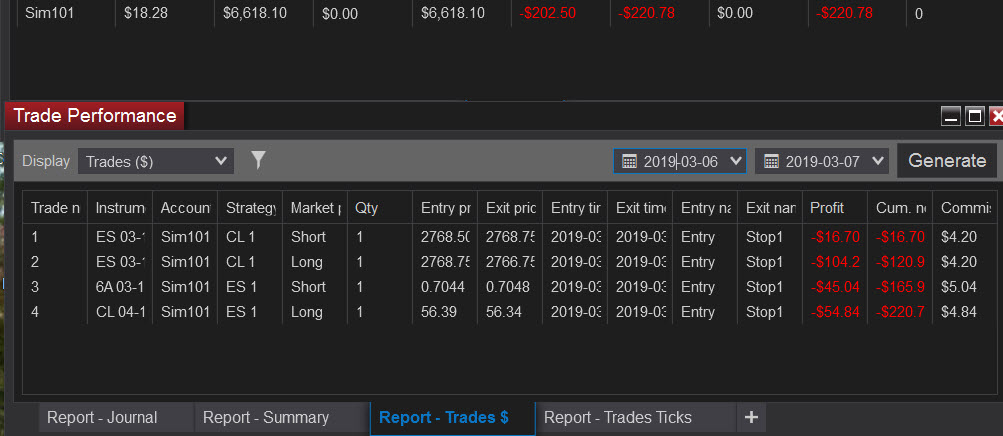
Task: Select trade row 4 with CL 04 instrument
Action: 510,312
